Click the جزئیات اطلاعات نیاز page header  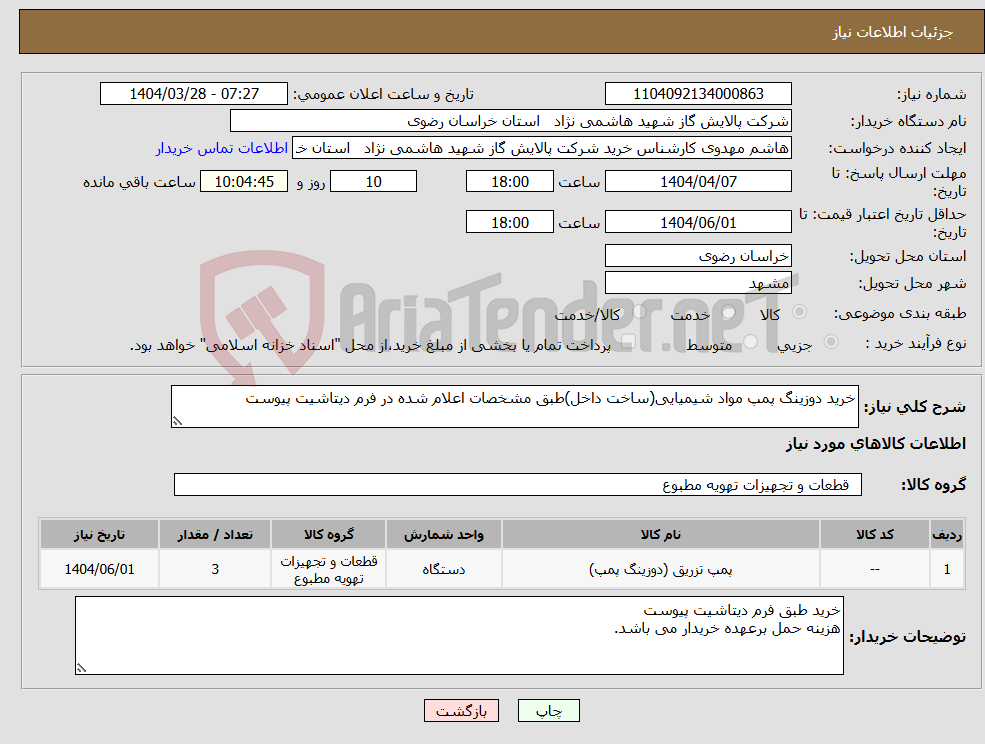(893, 32)
